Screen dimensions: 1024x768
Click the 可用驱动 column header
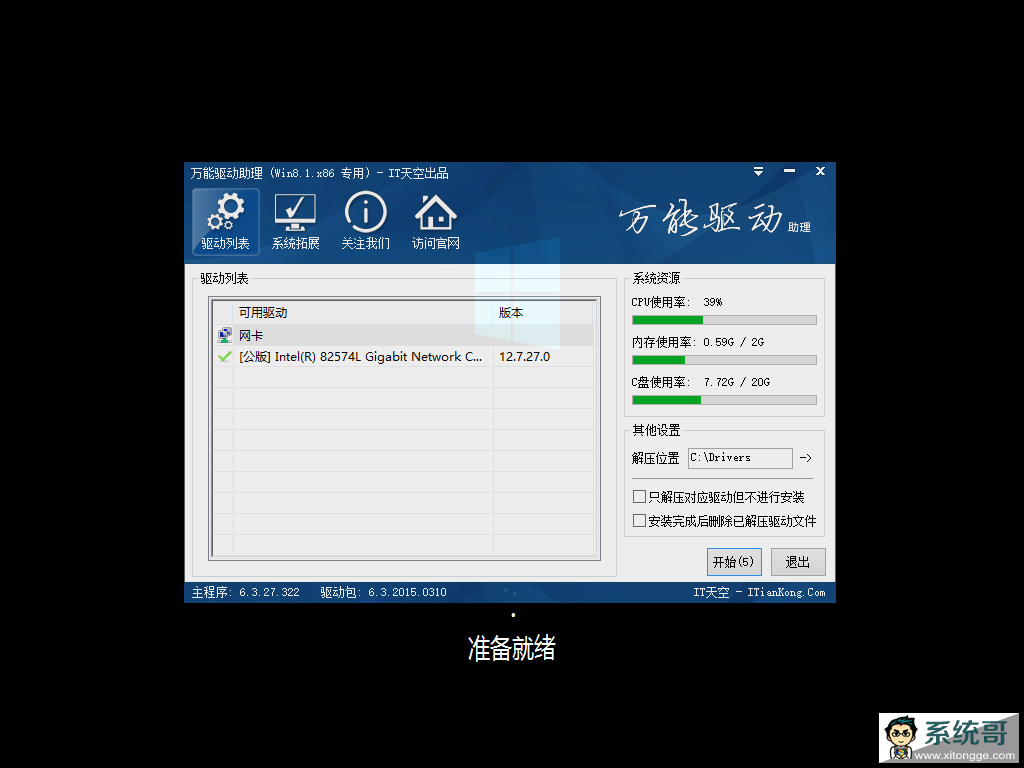click(362, 313)
